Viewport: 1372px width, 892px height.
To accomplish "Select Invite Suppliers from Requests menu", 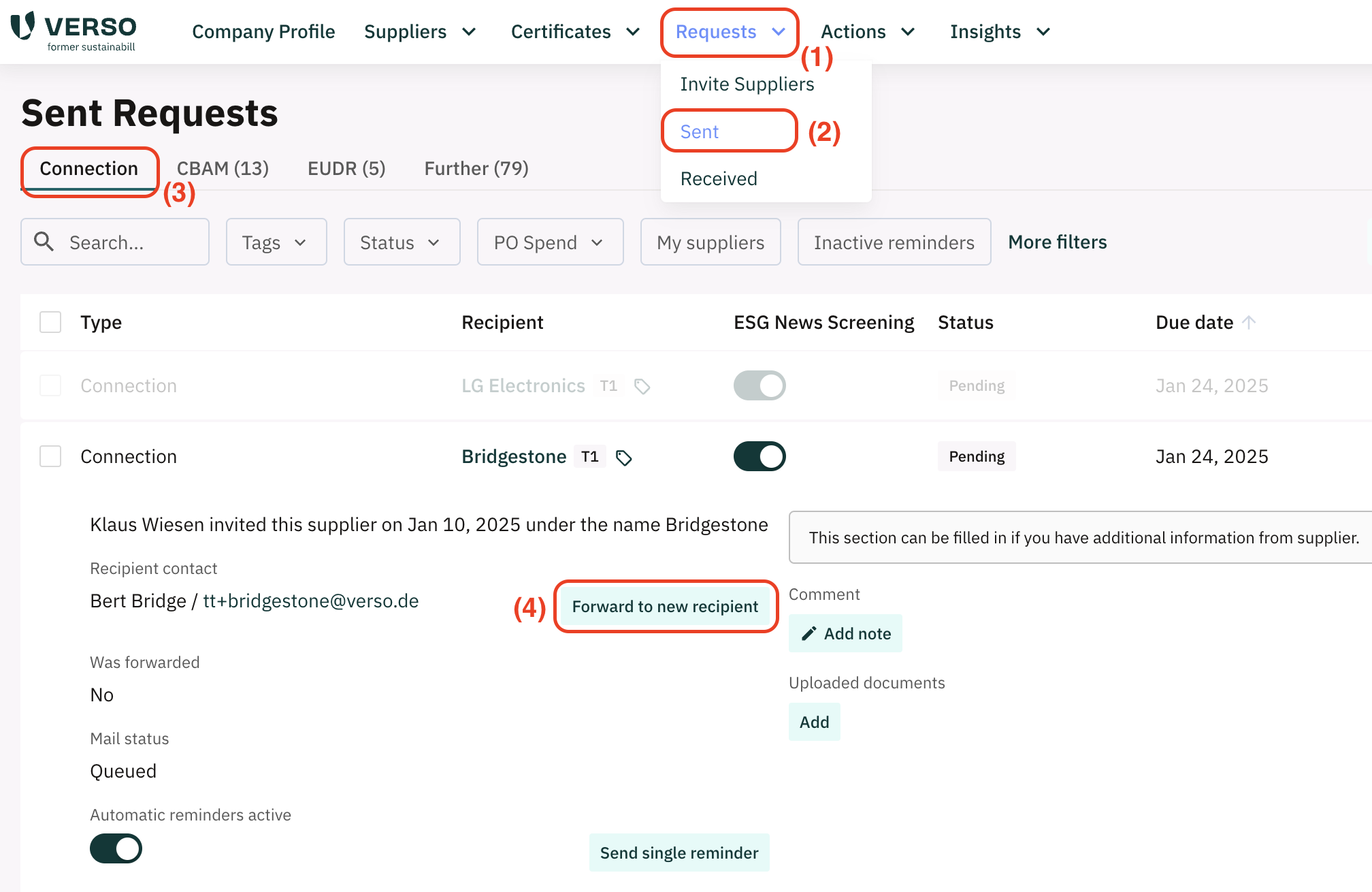I will pyautogui.click(x=747, y=84).
